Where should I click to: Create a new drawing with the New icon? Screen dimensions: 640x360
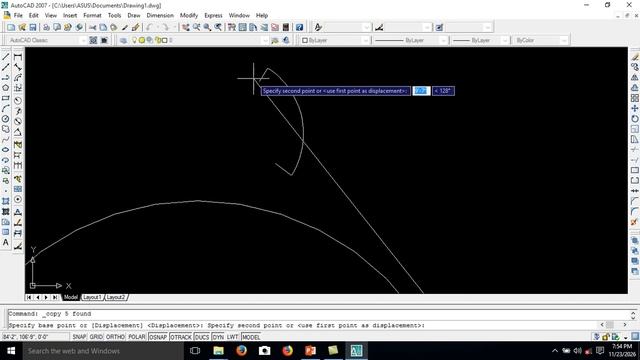pos(11,27)
